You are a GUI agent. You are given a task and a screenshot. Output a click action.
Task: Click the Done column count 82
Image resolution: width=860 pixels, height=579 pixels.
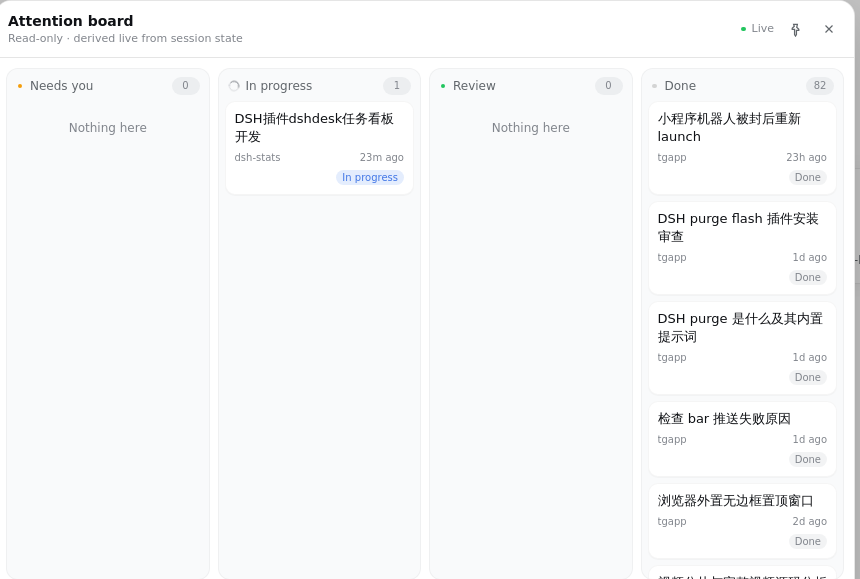click(819, 86)
